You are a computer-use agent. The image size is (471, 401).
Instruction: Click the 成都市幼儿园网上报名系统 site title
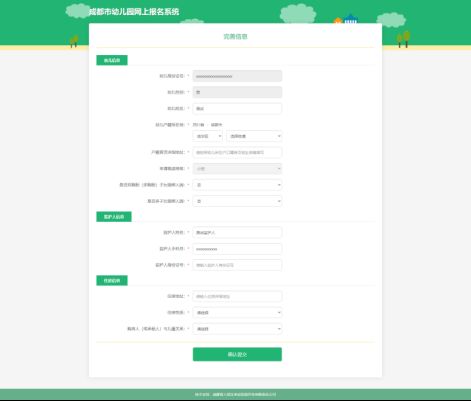tap(134, 12)
